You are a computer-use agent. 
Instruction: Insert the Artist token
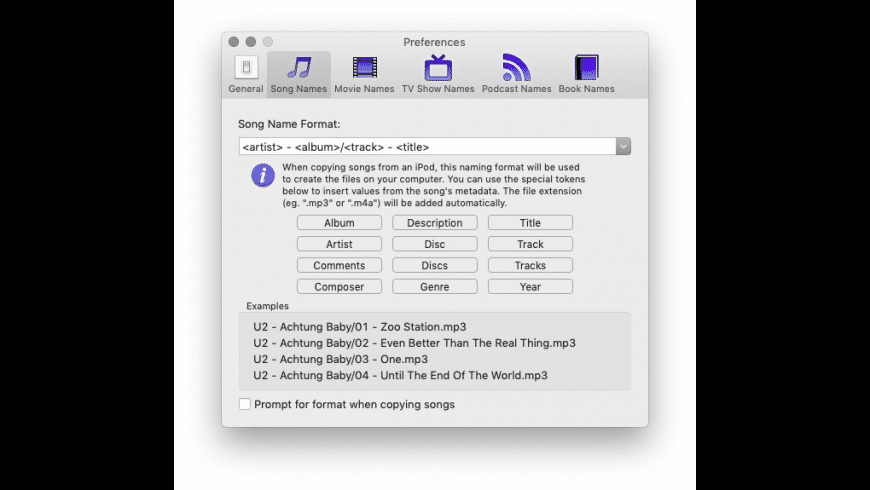coord(339,244)
